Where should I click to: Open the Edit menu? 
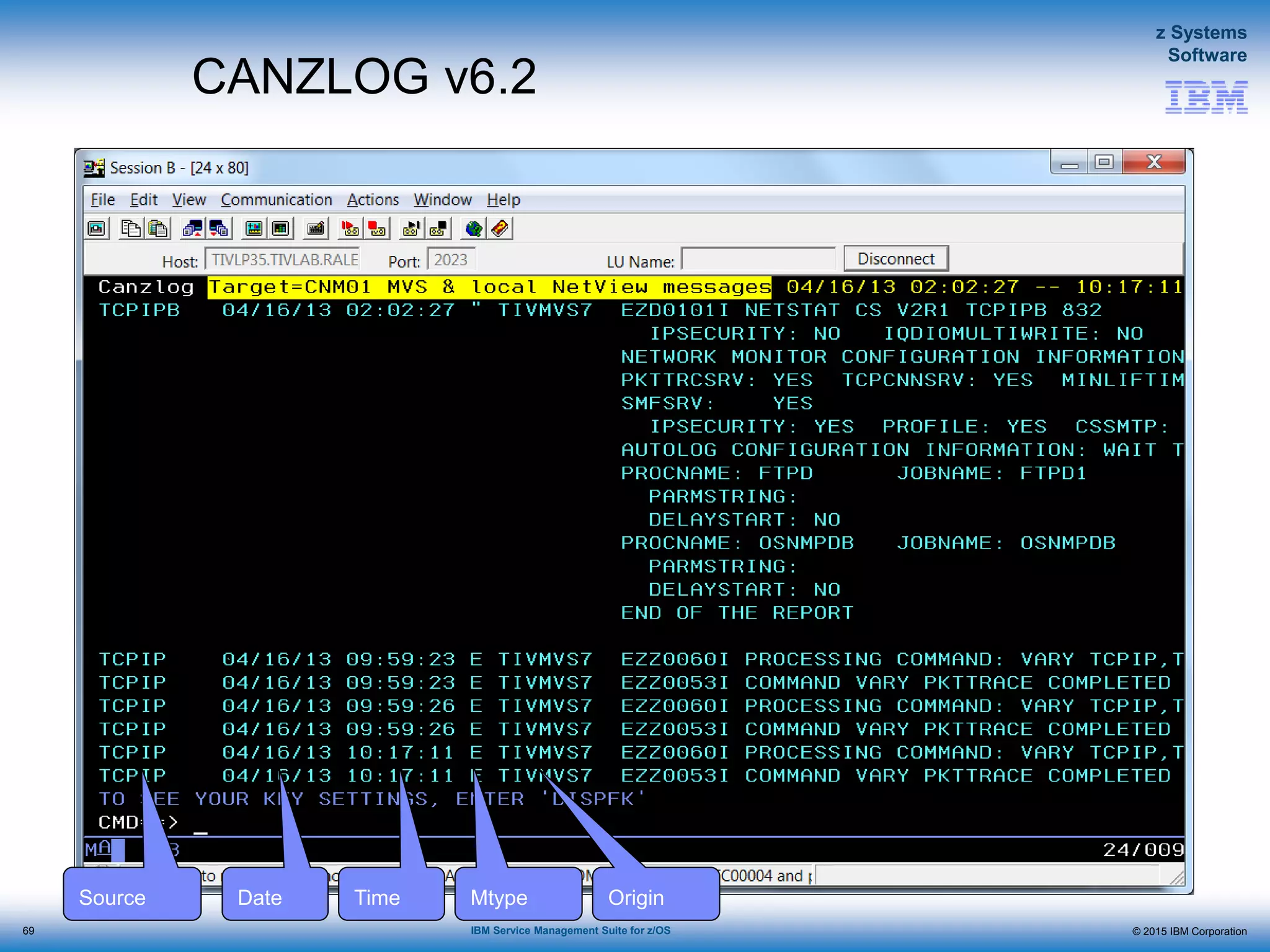144,200
